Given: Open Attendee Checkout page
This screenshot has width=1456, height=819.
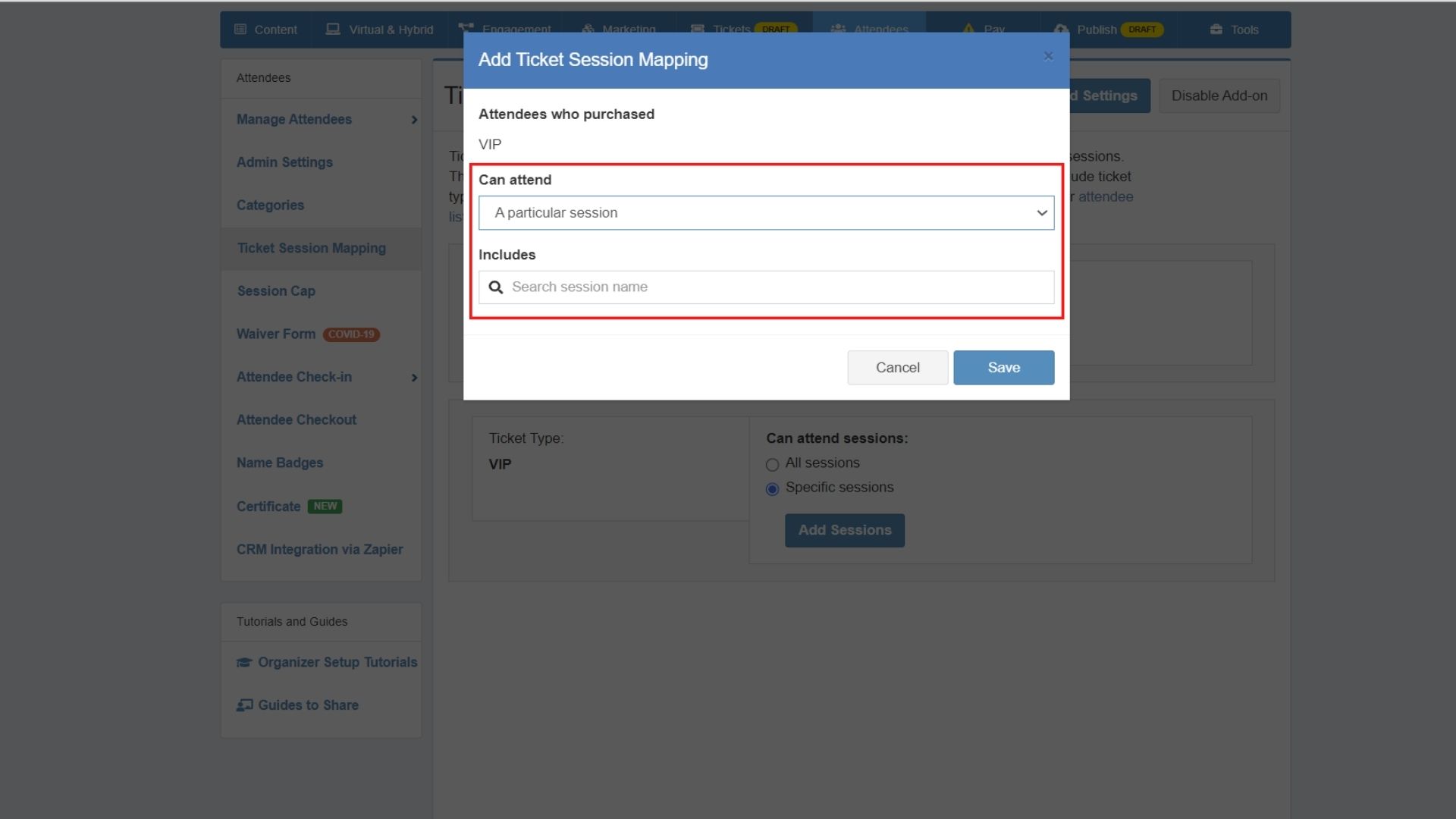Looking at the screenshot, I should 297,420.
